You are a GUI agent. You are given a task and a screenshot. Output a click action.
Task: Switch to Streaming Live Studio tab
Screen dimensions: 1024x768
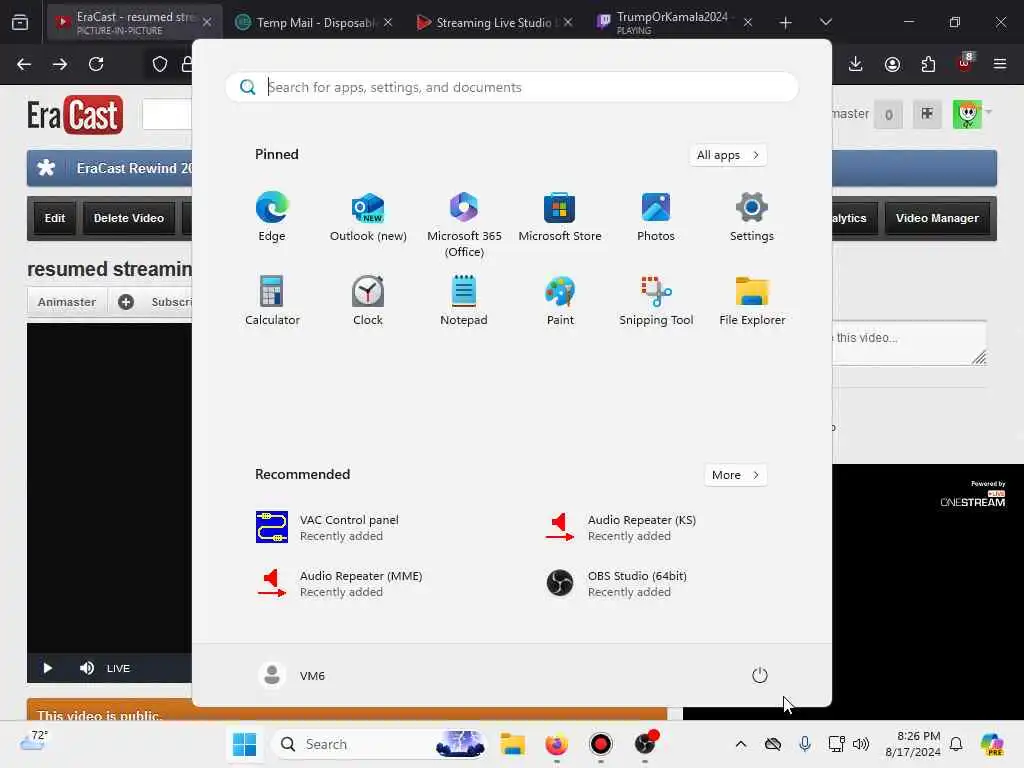494,22
